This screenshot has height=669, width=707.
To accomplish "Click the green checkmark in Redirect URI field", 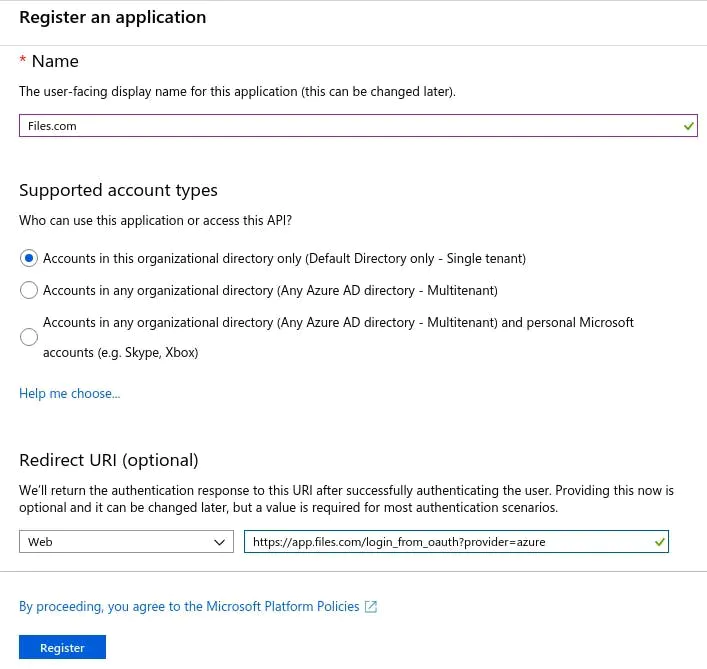I will [660, 542].
